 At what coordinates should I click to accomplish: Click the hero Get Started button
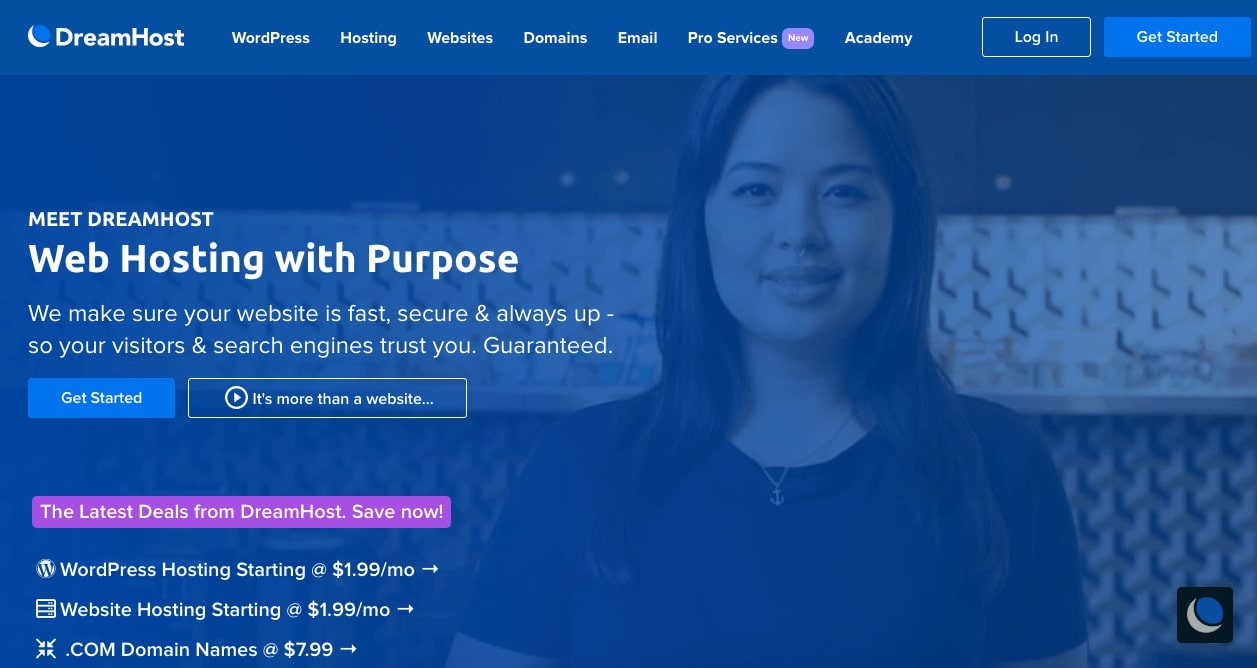[x=101, y=398]
